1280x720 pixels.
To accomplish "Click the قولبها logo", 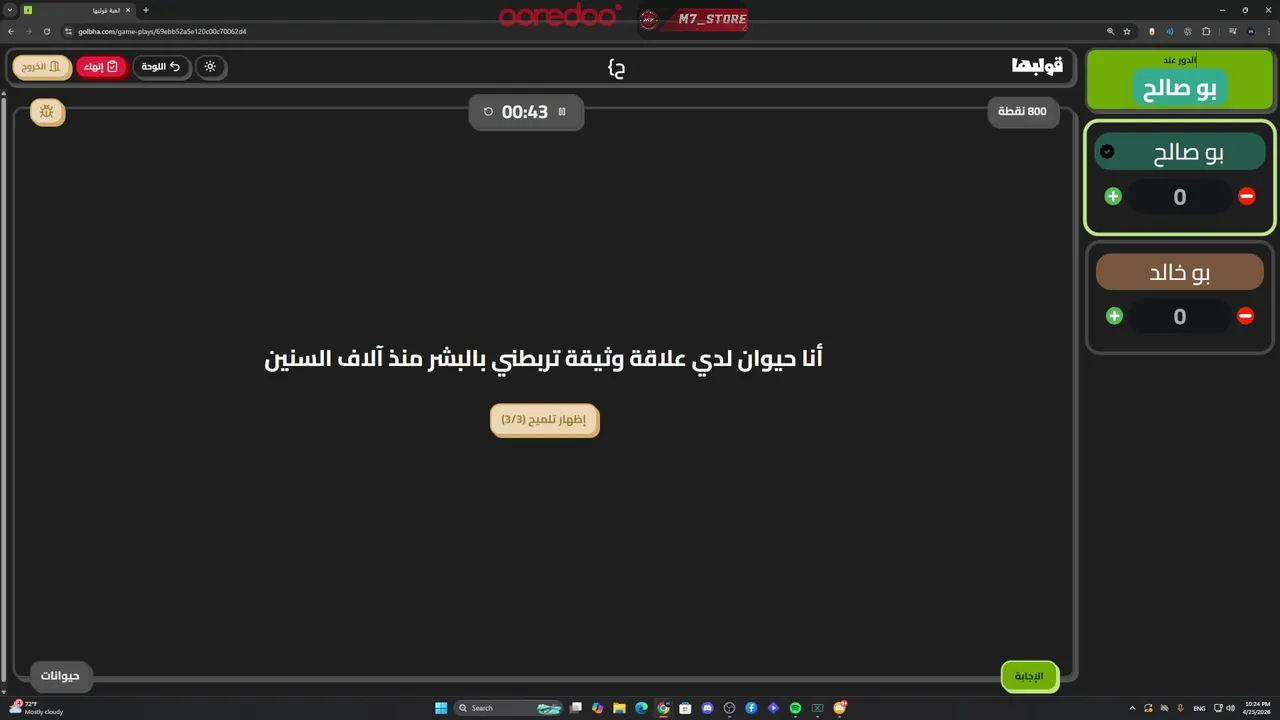I will (1037, 66).
